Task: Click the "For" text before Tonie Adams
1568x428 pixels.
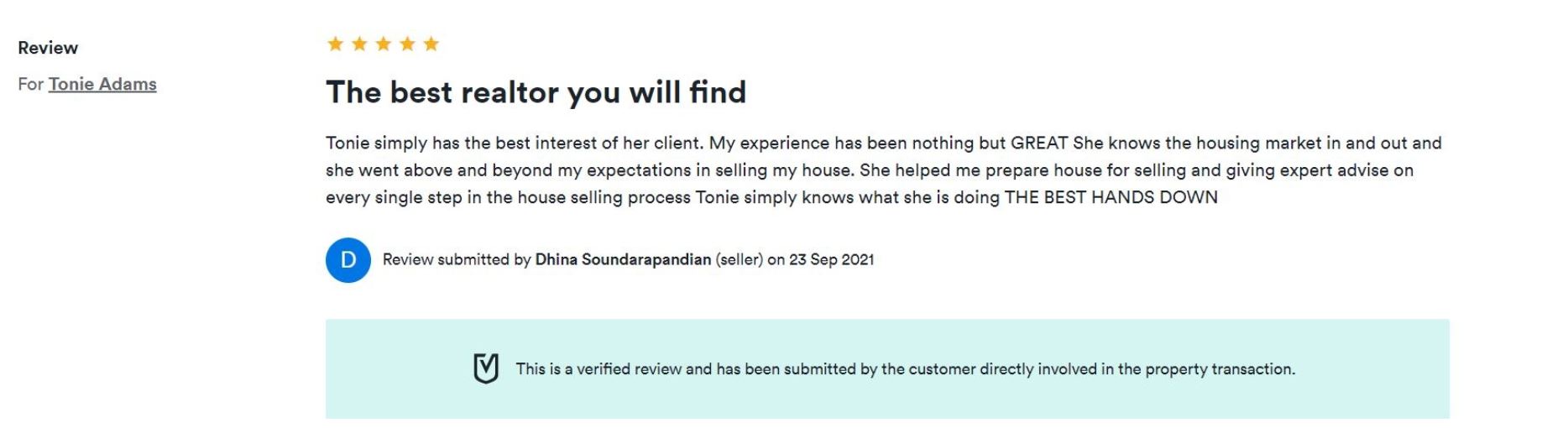Action: click(30, 84)
